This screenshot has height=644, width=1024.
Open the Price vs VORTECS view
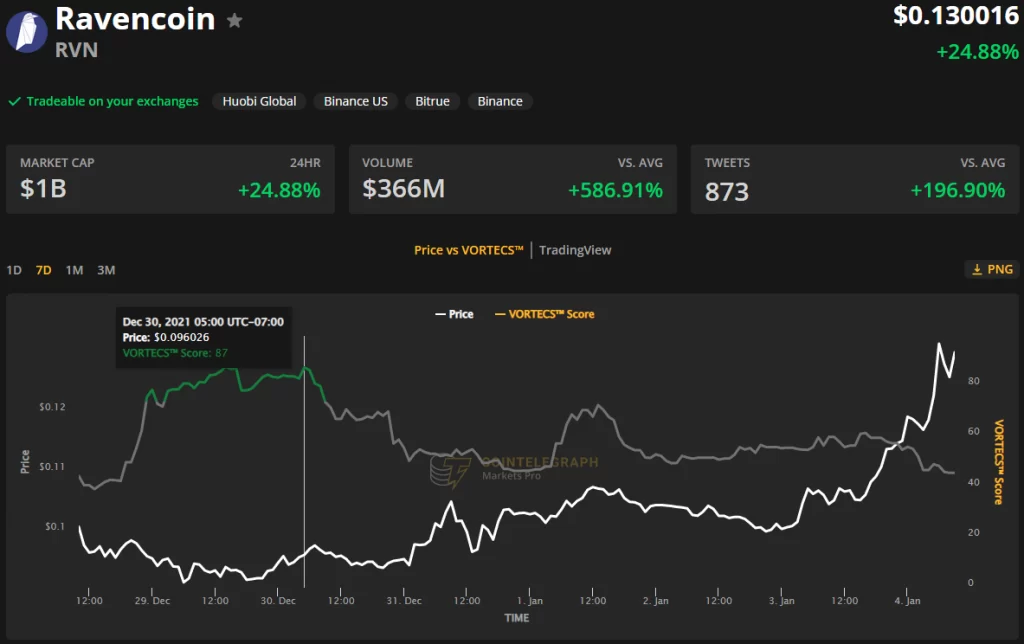click(x=469, y=250)
